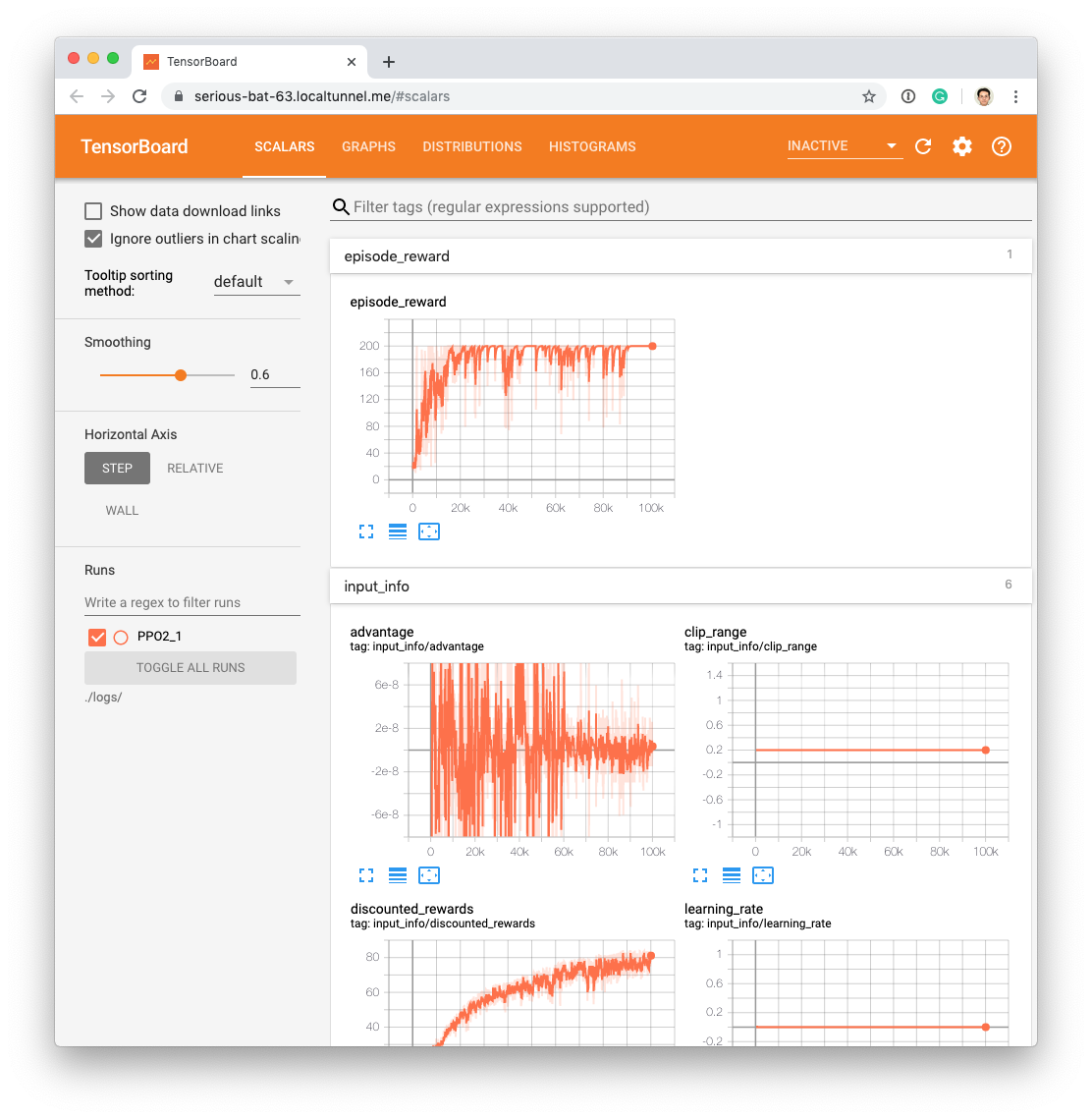Fit domain to data on episode_reward chart
1092x1119 pixels.
pos(429,532)
